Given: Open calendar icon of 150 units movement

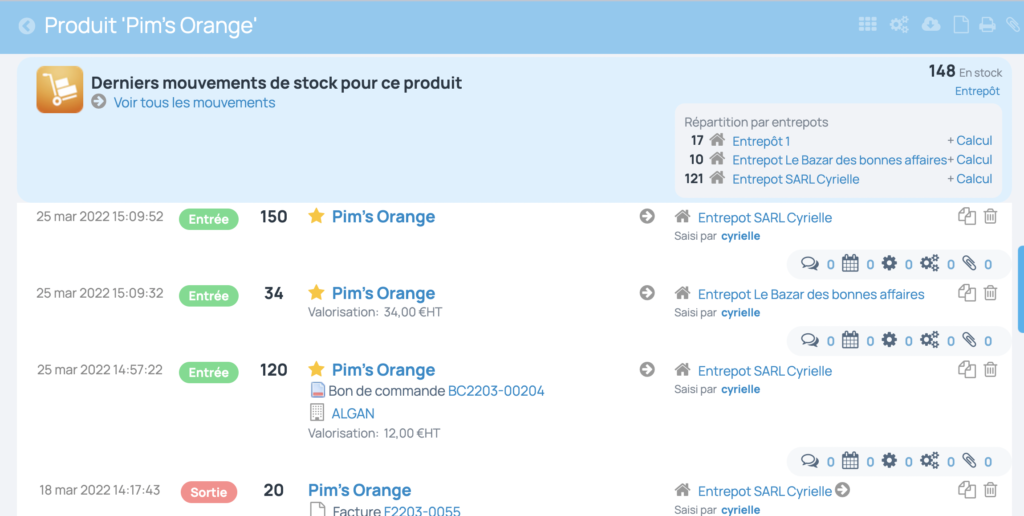Looking at the screenshot, I should [x=850, y=264].
